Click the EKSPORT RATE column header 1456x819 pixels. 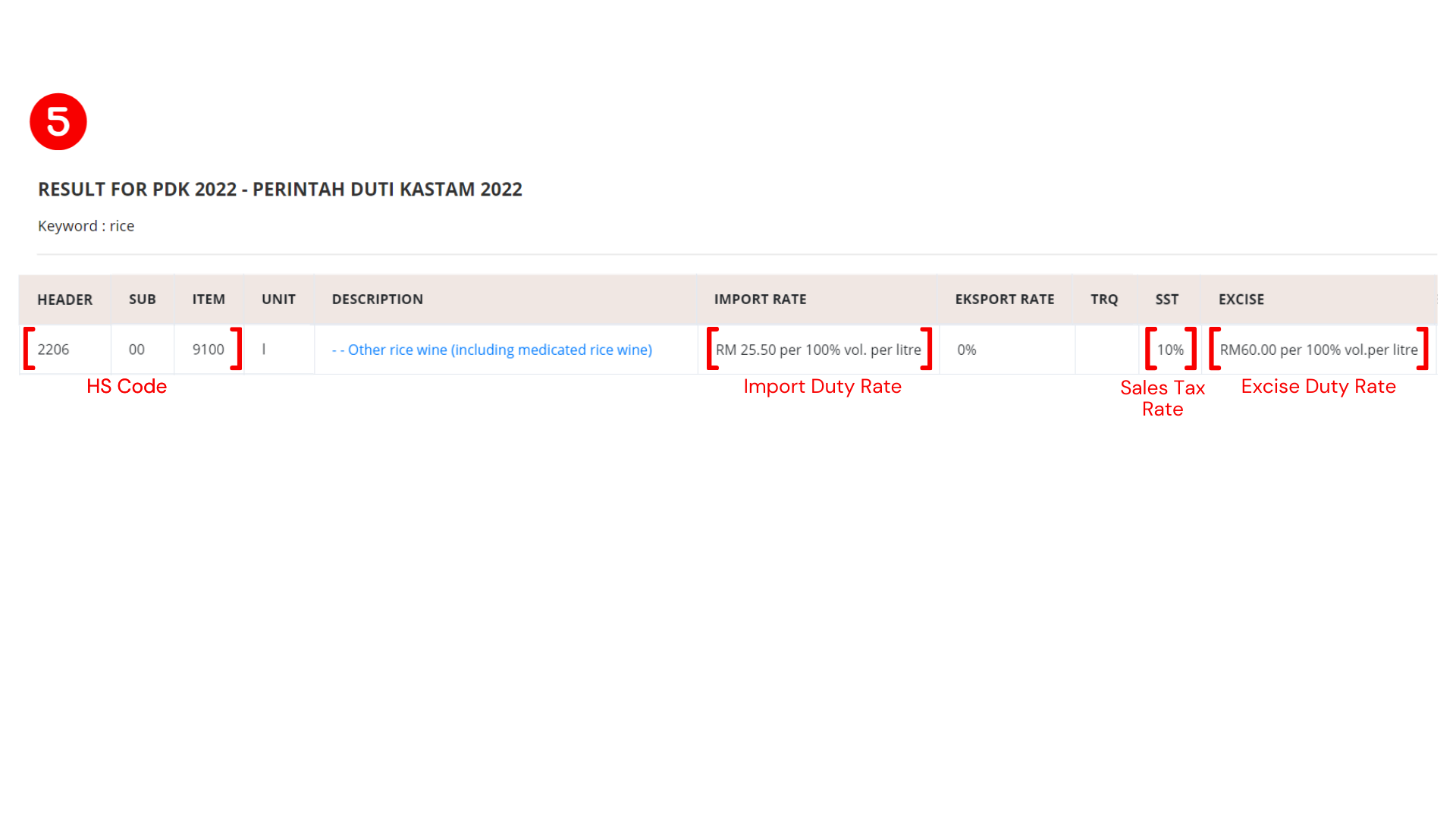pyautogui.click(x=1004, y=300)
